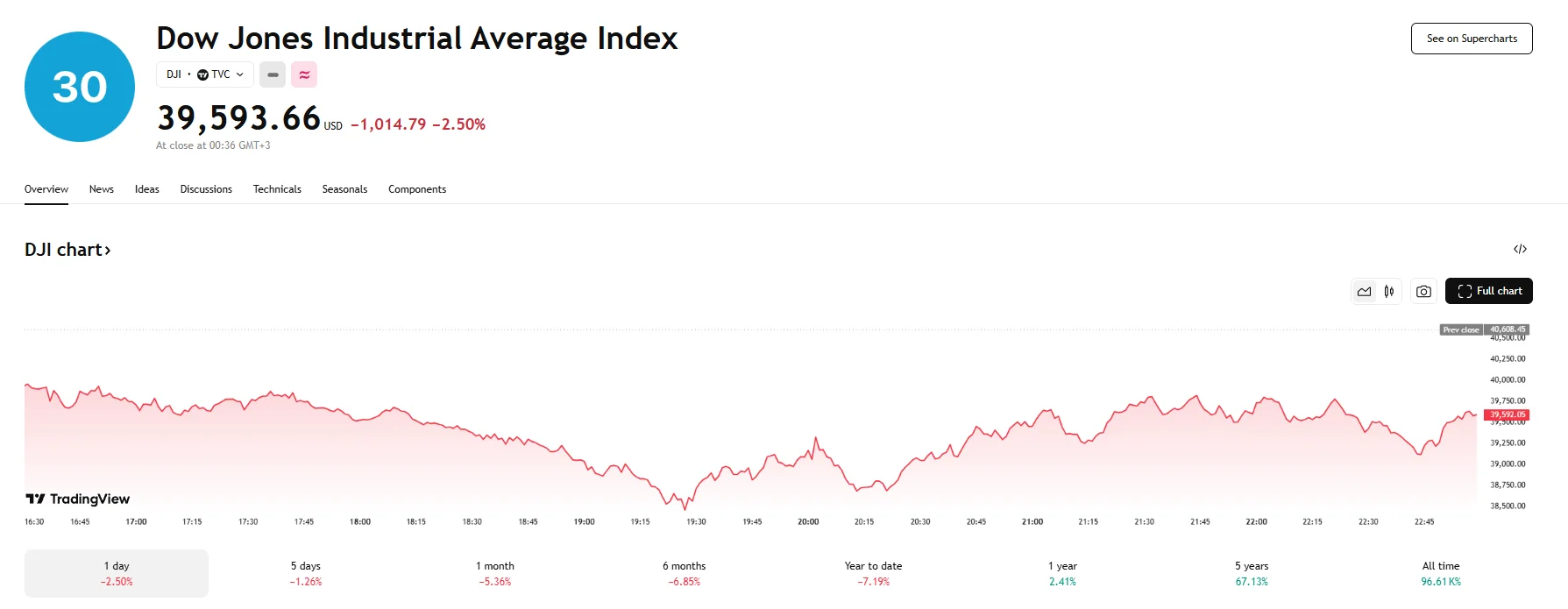
Task: Click the blue 30 index logo
Action: coord(80,87)
